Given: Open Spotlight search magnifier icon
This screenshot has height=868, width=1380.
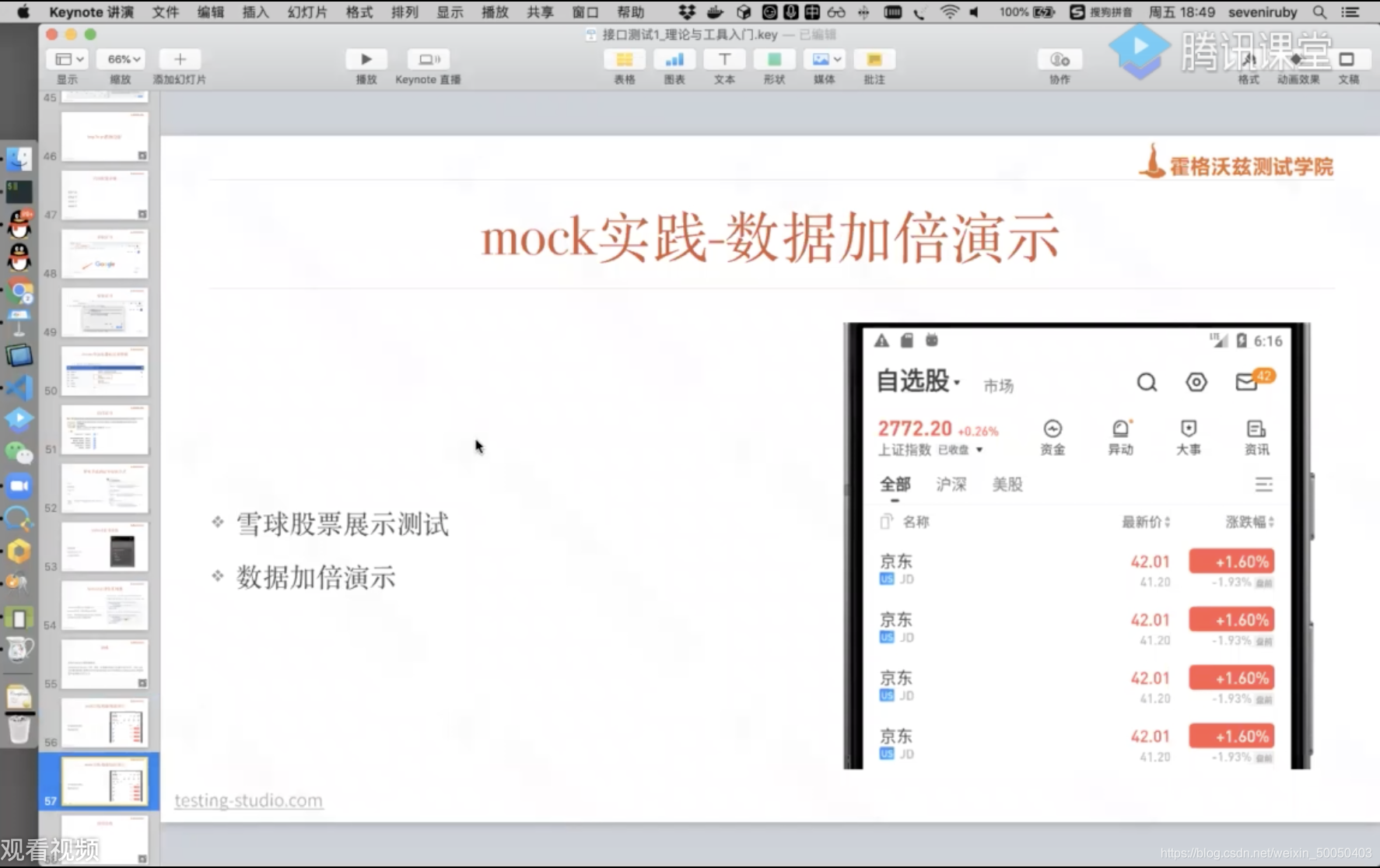Looking at the screenshot, I should pyautogui.click(x=1319, y=12).
